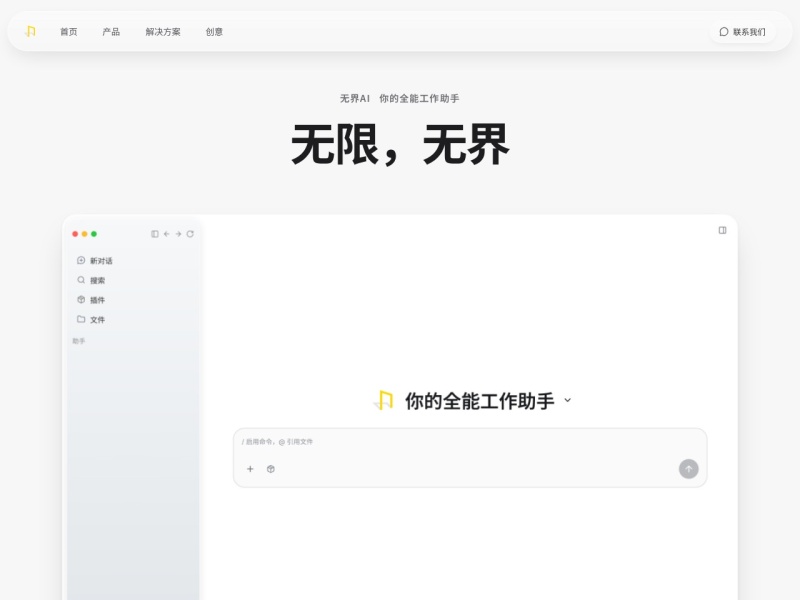
Task: Click the 联系我们 contact button
Action: [x=742, y=32]
